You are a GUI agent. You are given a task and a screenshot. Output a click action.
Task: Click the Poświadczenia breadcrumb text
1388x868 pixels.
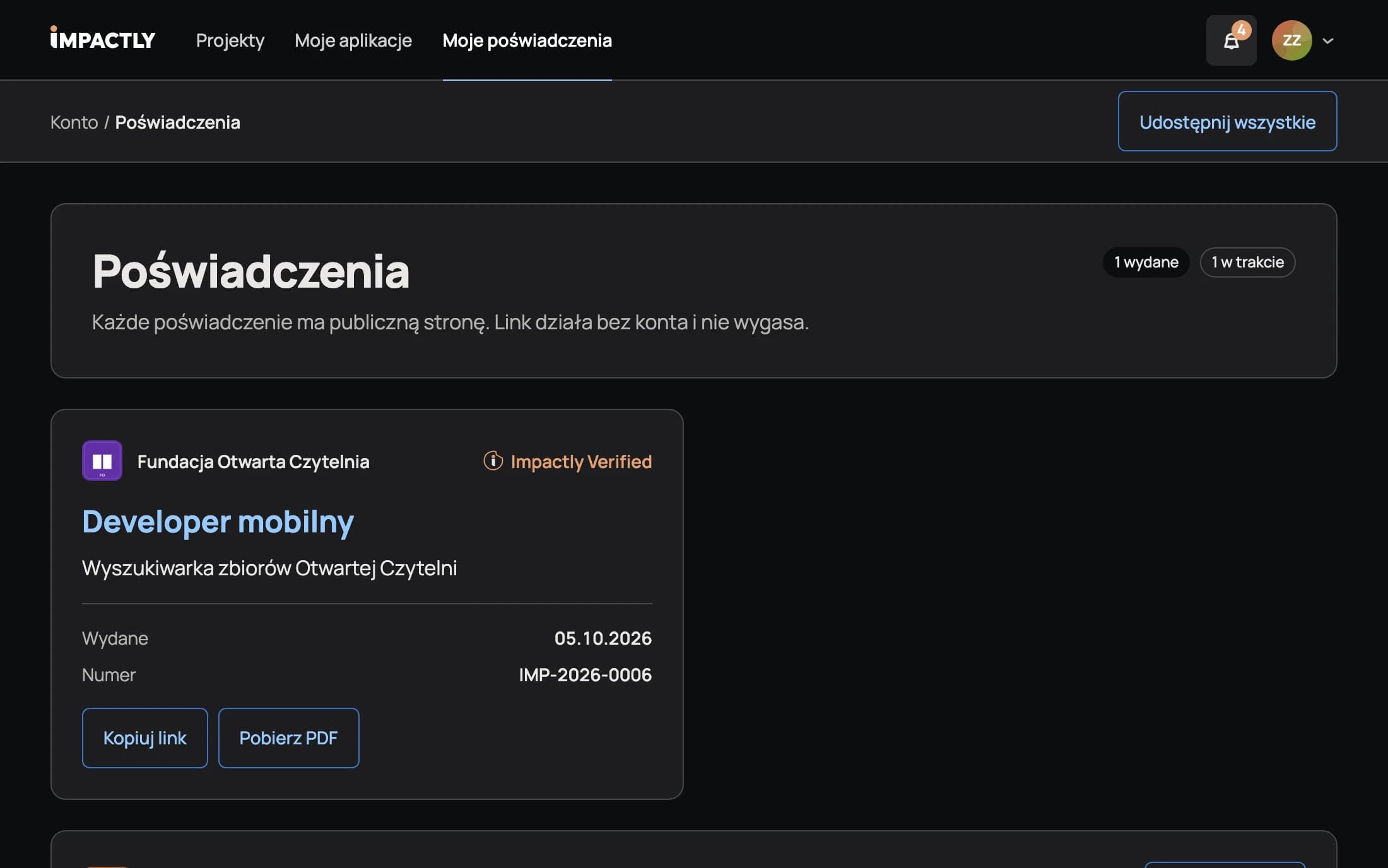[x=178, y=122]
